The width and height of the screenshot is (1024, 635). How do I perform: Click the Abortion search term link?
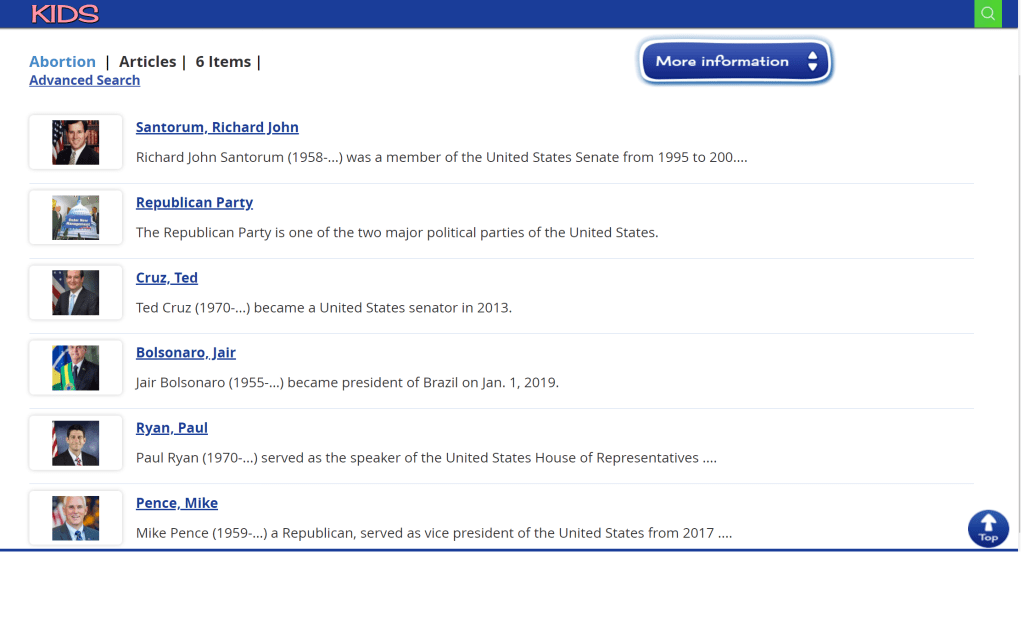click(x=62, y=62)
